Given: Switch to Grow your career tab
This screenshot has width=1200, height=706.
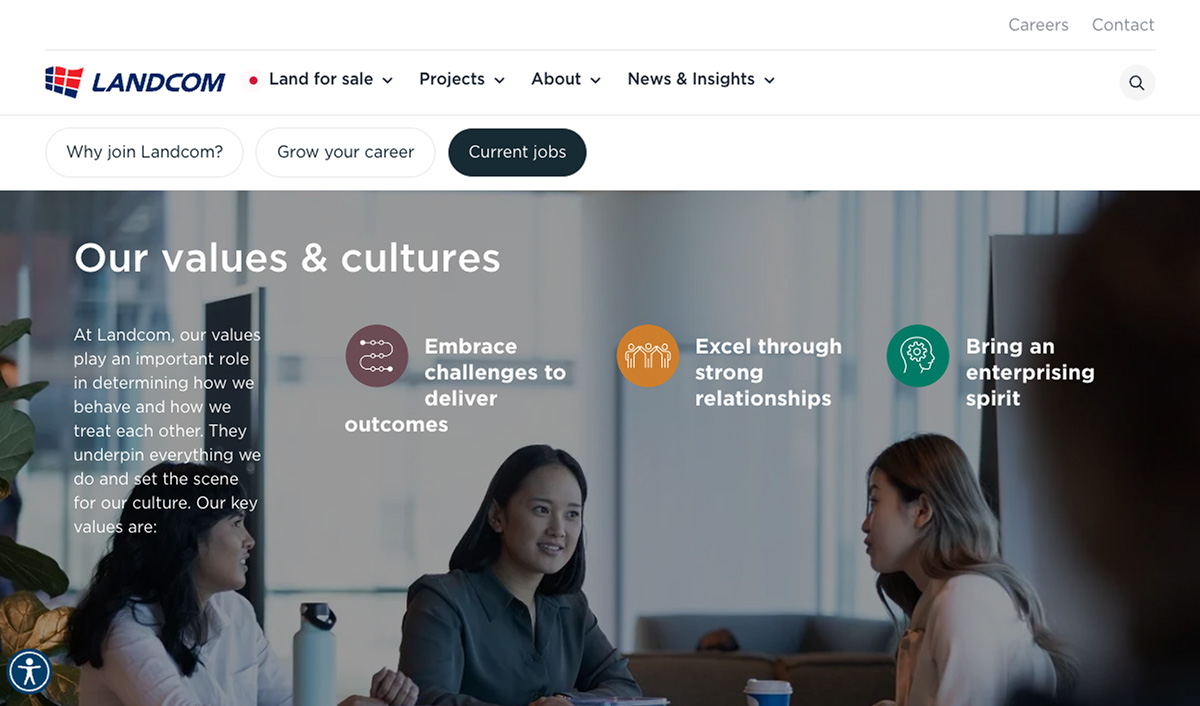Looking at the screenshot, I should coord(345,152).
